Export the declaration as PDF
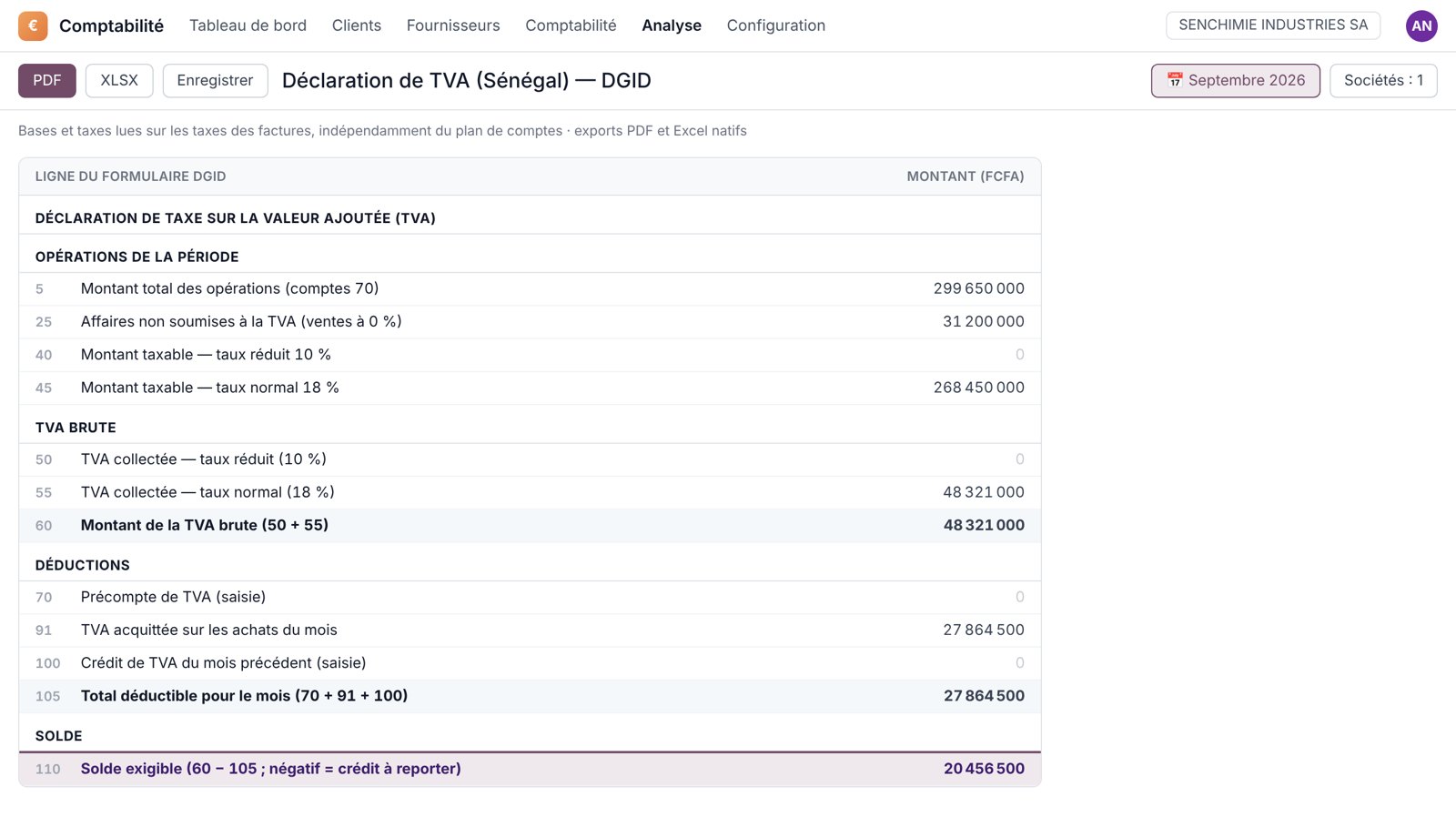The width and height of the screenshot is (1456, 817). [x=47, y=80]
